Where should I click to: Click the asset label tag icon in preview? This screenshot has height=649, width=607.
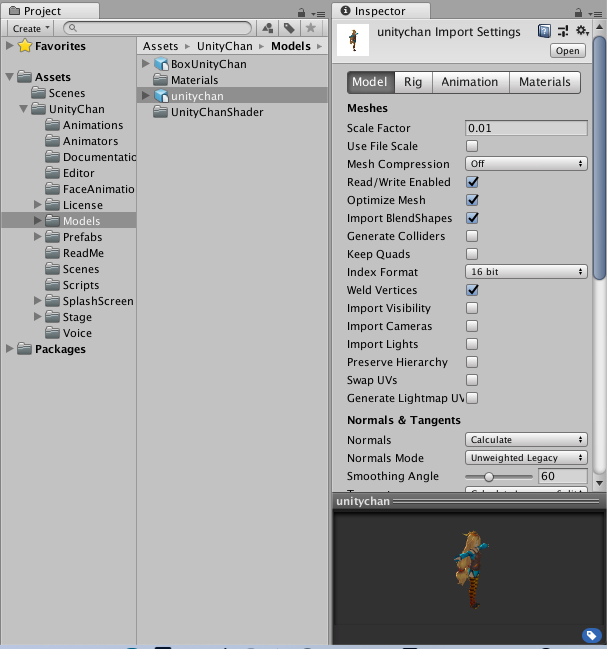590,635
